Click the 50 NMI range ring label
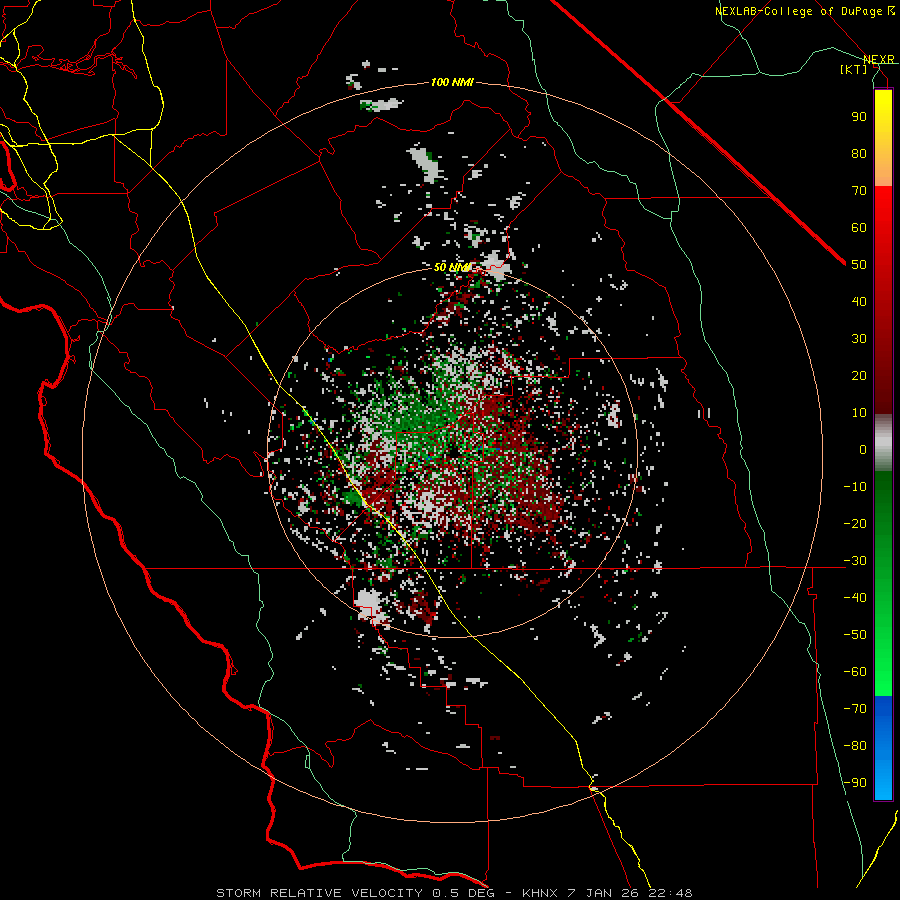 [x=452, y=267]
